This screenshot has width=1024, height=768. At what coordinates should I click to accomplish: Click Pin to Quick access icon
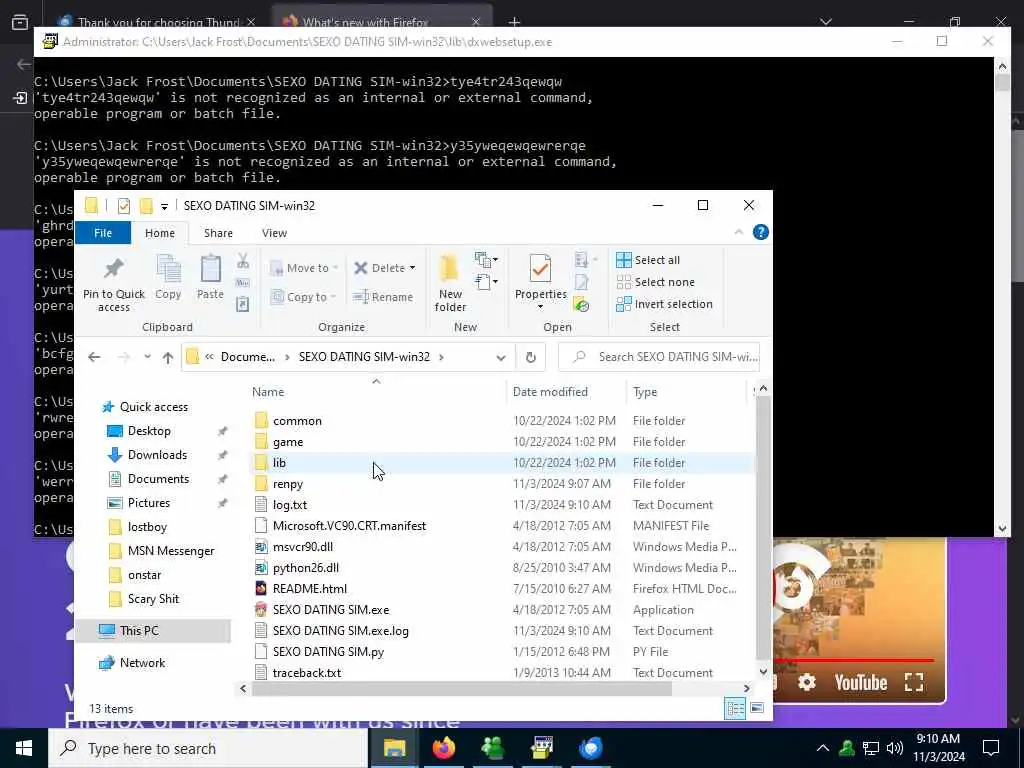point(114,268)
